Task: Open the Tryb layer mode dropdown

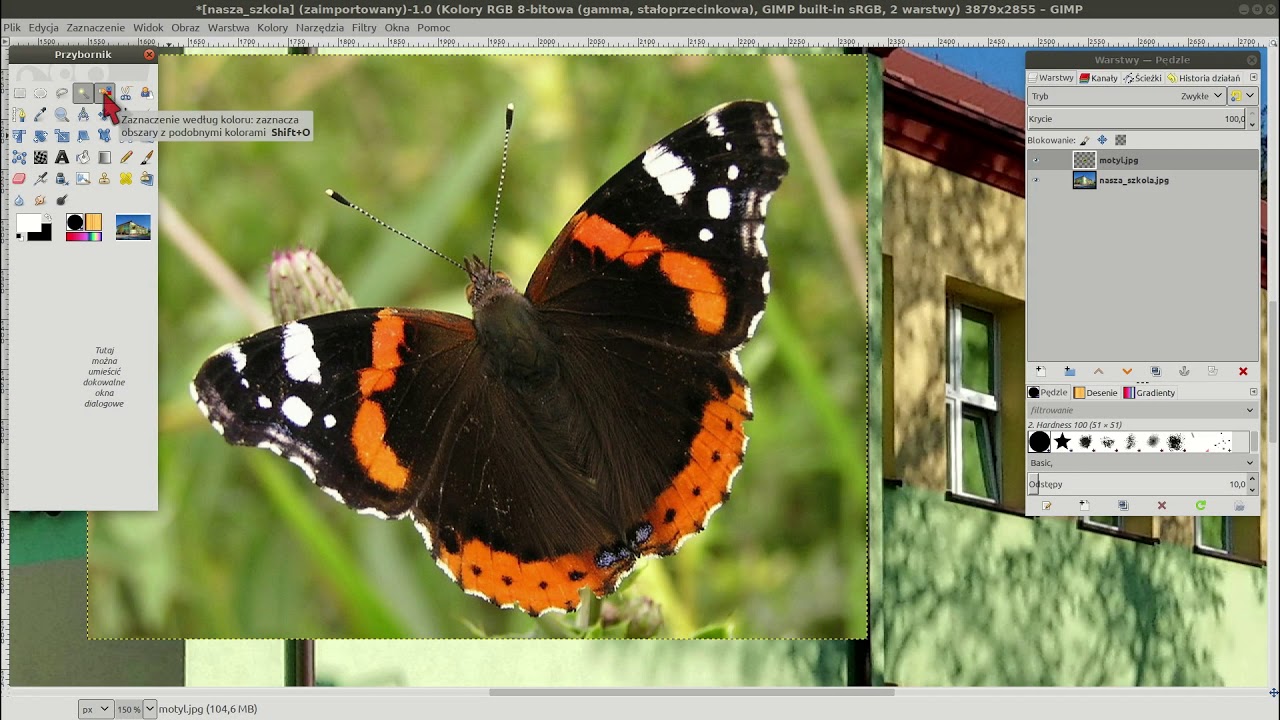Action: click(x=1127, y=96)
